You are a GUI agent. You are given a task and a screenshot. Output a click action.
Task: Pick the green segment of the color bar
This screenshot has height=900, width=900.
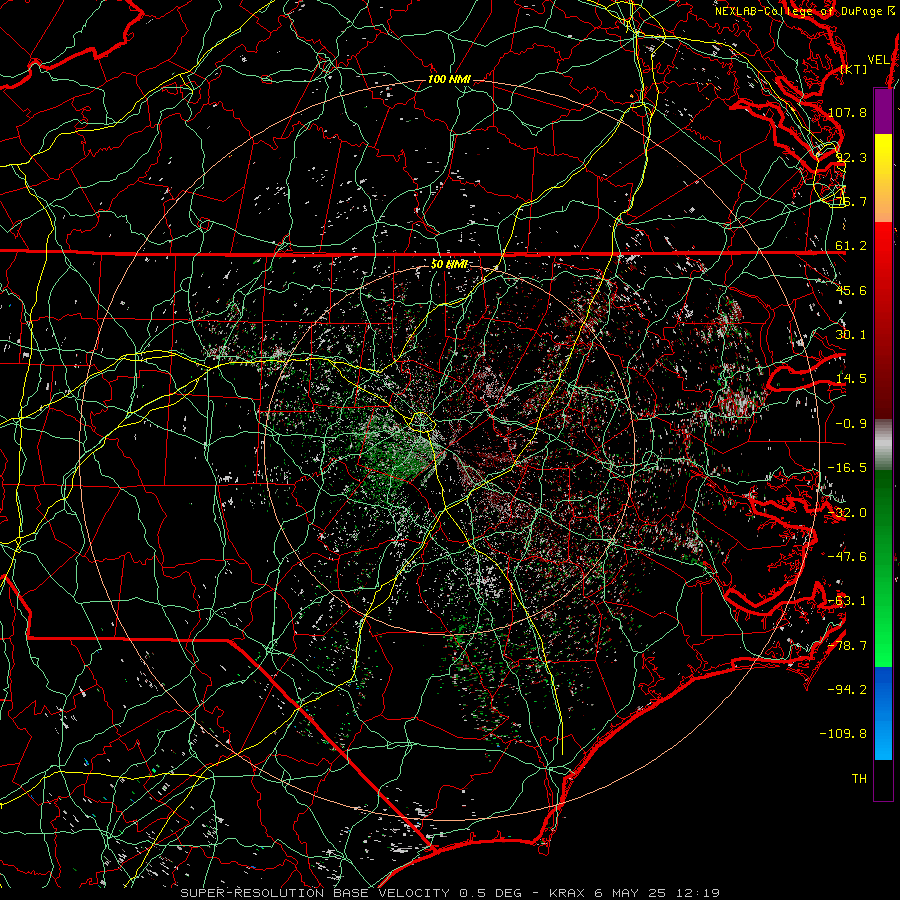pos(883,568)
